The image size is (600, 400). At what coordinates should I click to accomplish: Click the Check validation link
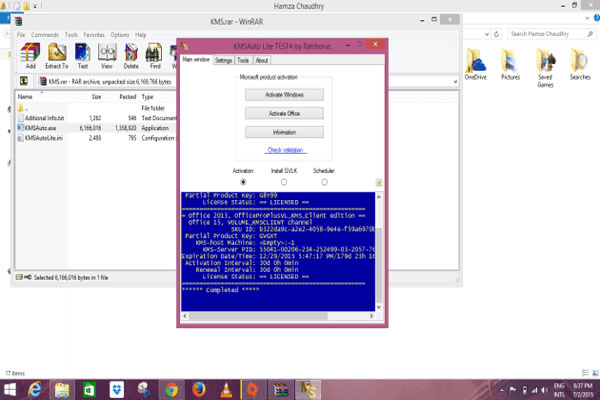pos(286,150)
